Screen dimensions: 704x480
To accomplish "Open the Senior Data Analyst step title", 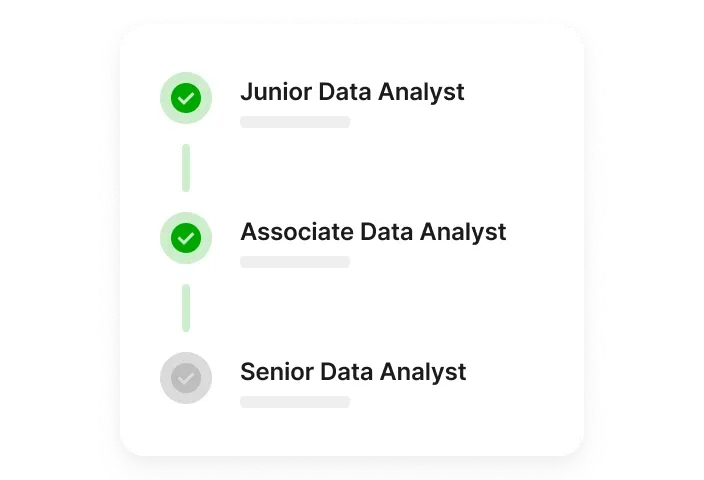I will 353,372.
